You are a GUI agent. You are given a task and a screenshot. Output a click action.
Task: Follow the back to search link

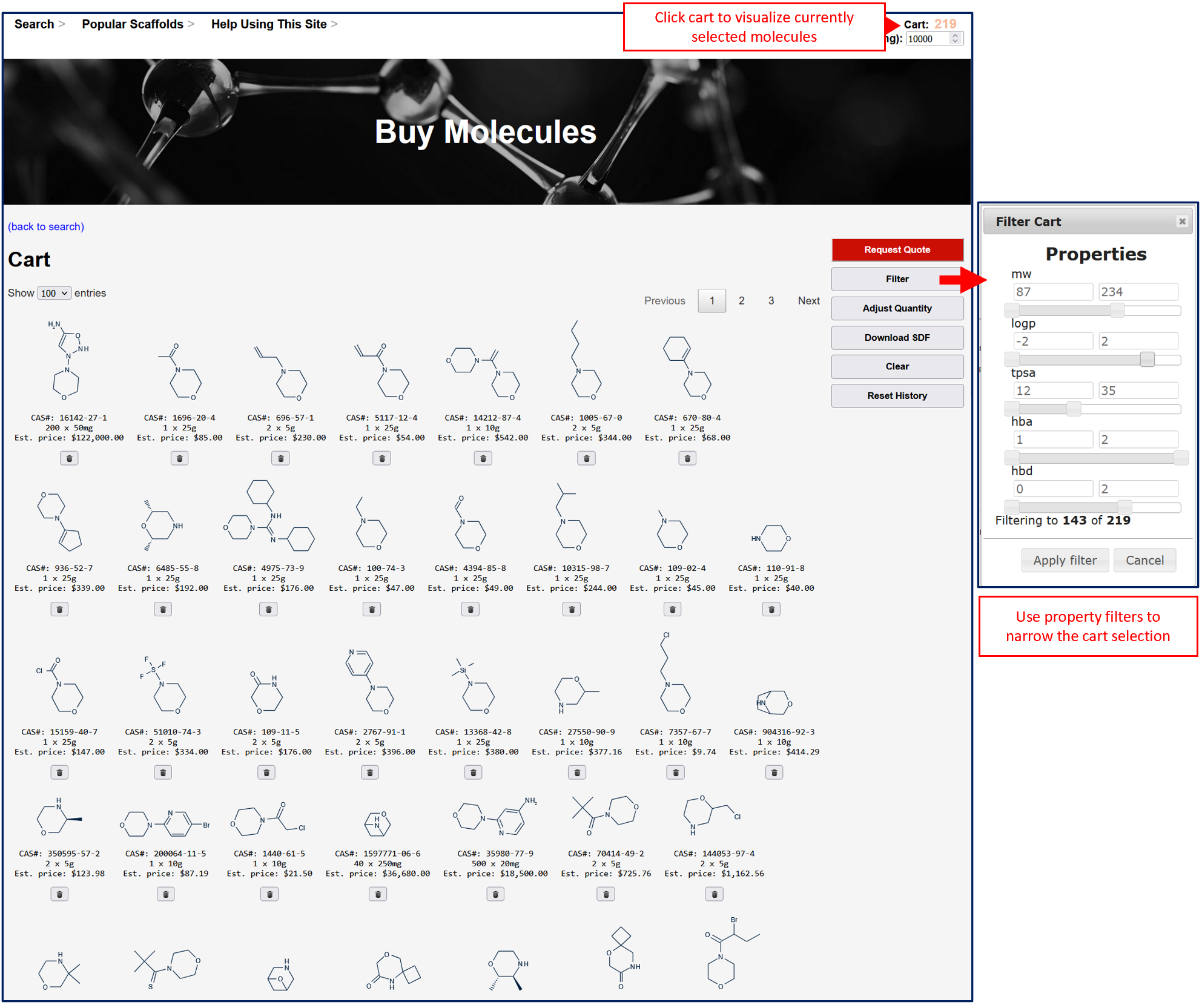coord(46,226)
